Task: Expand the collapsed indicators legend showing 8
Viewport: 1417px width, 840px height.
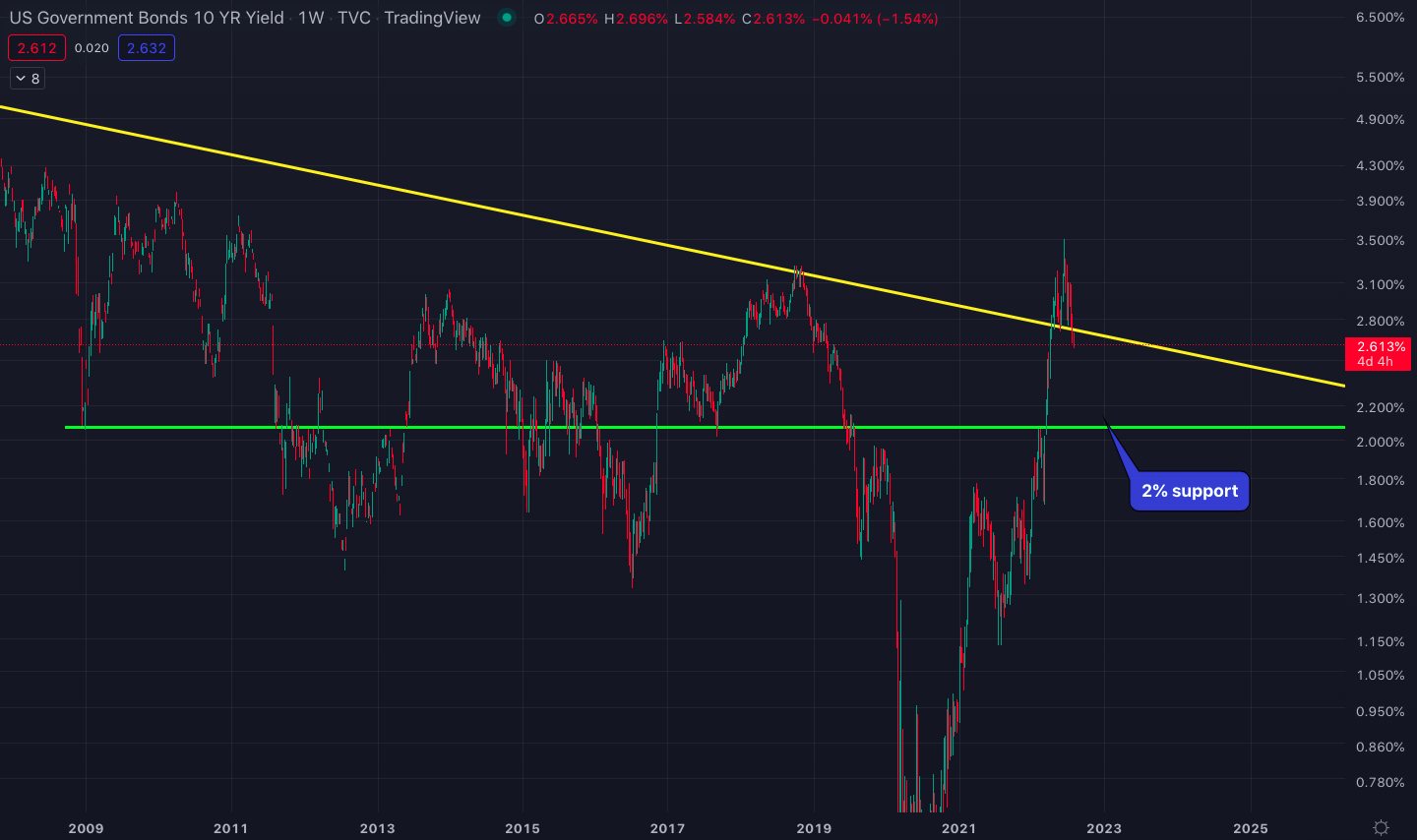Action: click(x=28, y=79)
